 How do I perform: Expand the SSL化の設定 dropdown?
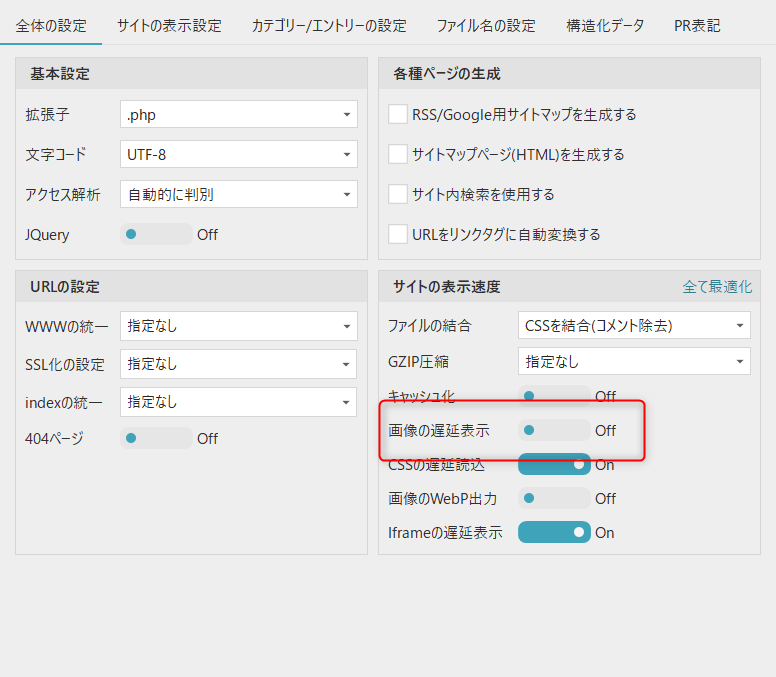tap(238, 364)
